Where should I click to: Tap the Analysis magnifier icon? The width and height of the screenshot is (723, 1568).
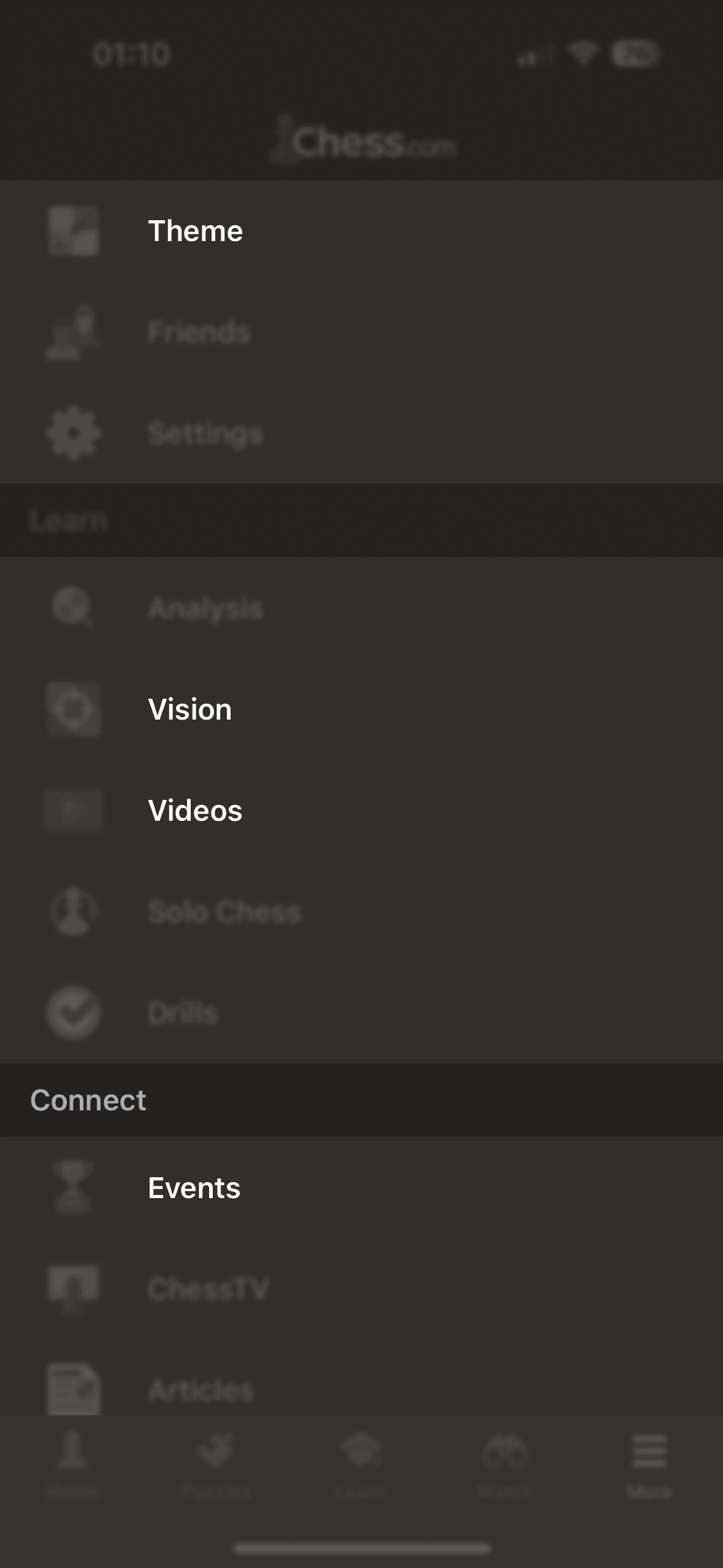tap(73, 607)
